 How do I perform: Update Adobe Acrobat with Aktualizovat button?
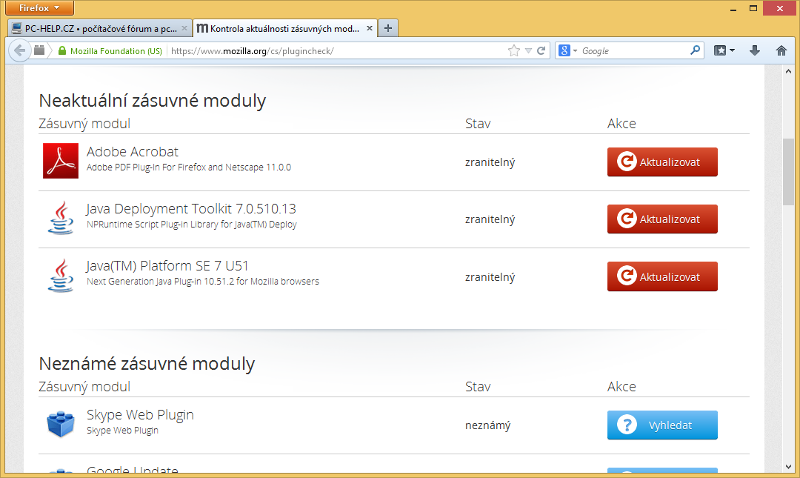point(662,161)
